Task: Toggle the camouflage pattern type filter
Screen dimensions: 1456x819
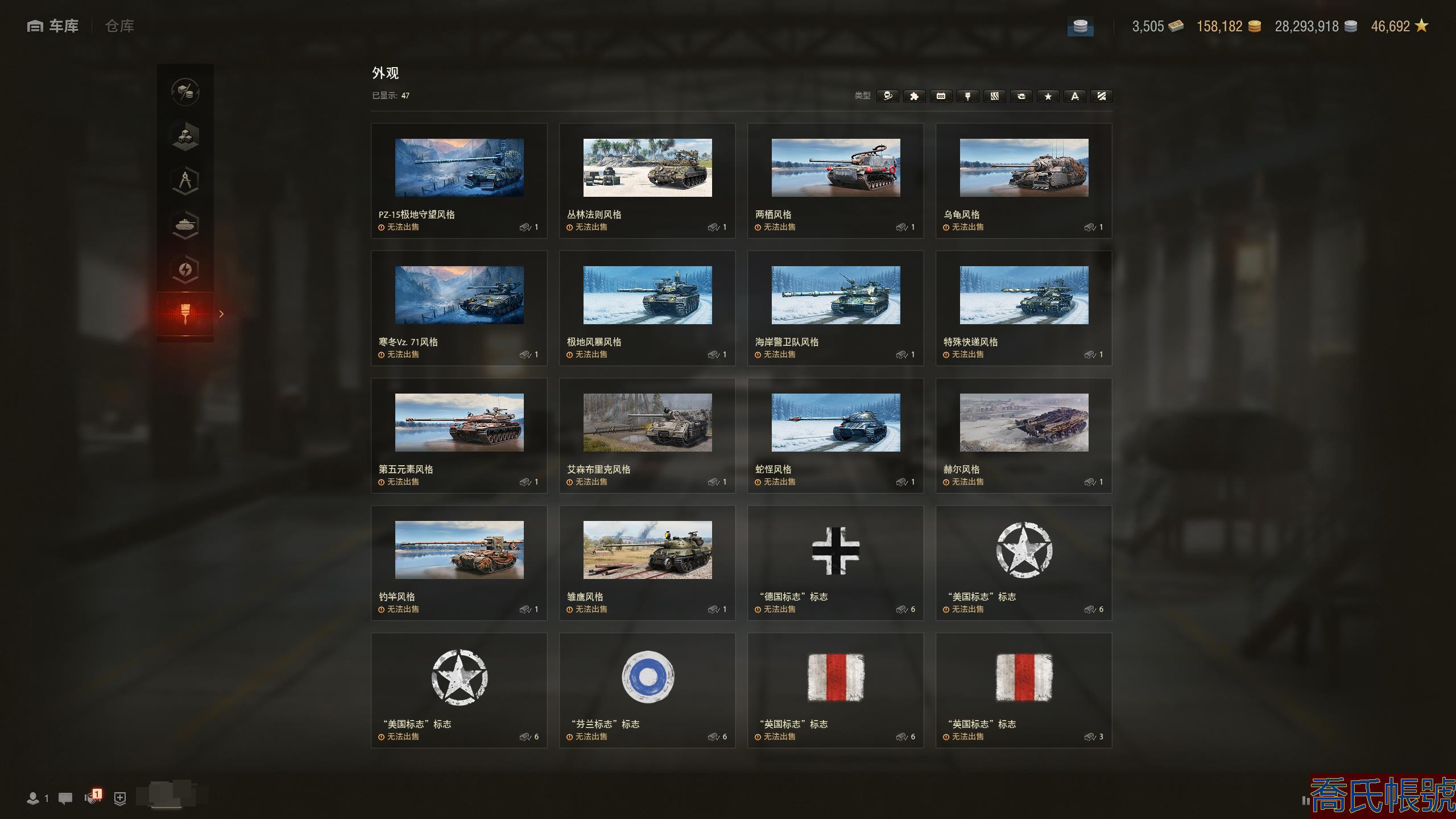Action: (994, 96)
